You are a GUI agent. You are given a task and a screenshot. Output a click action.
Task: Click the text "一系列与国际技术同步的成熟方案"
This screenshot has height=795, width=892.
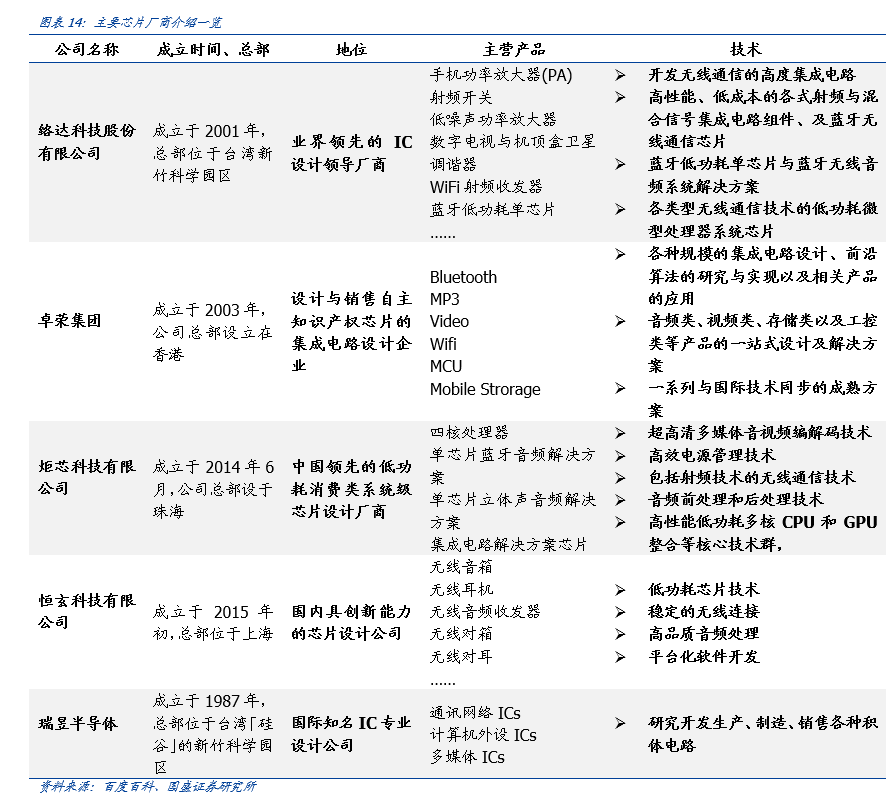coord(762,399)
